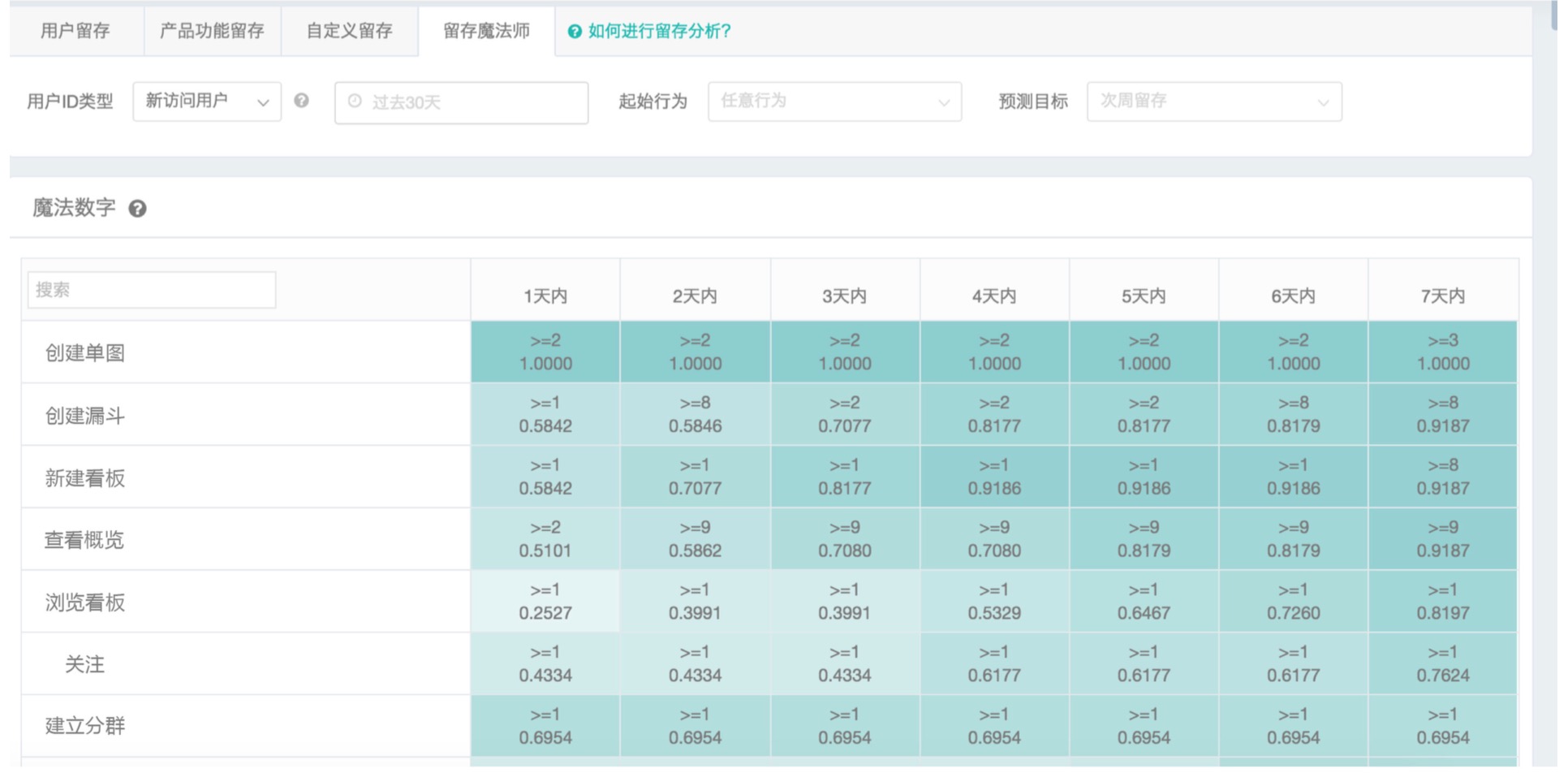Select the 浏览看板 row label
The image size is (1568, 773).
coord(85,602)
